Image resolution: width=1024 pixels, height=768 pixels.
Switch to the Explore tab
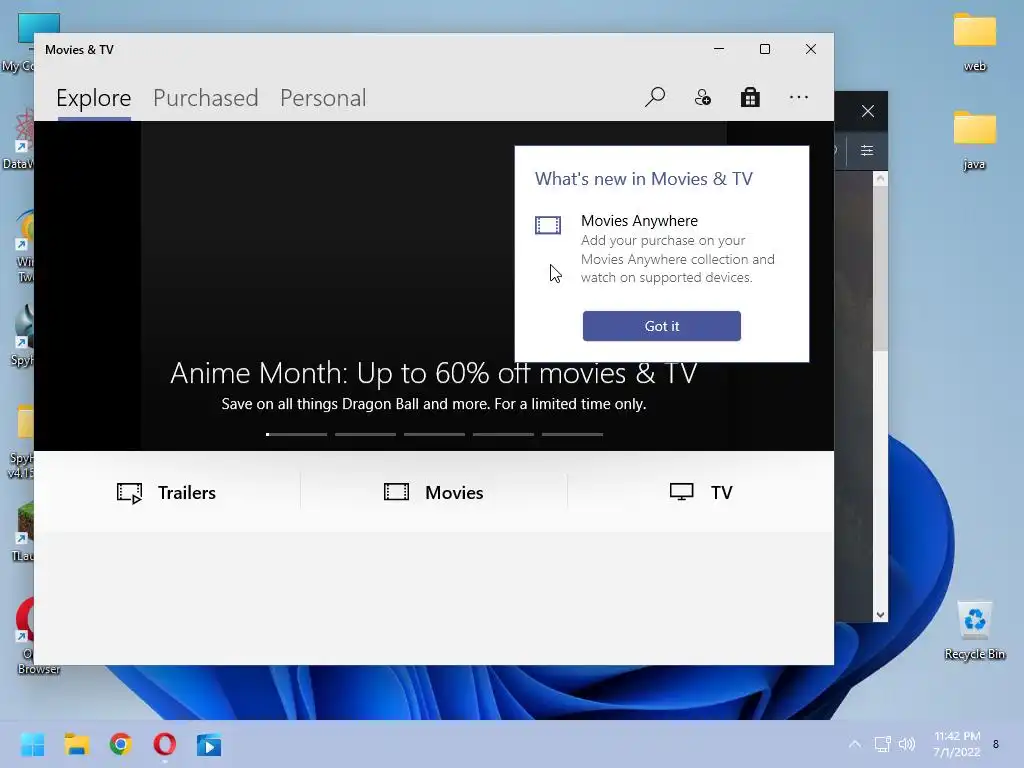[93, 98]
